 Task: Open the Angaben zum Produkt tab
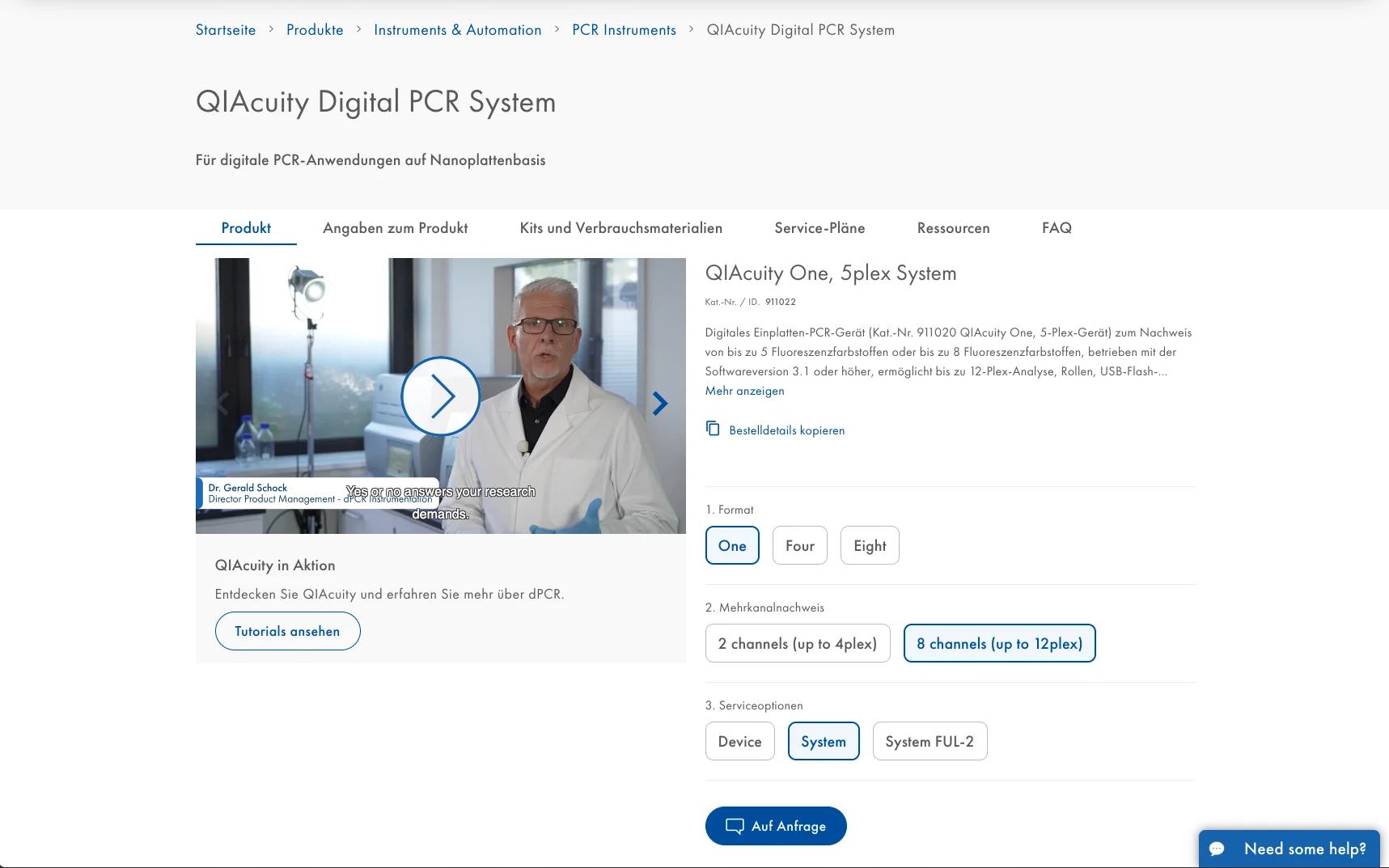[x=396, y=228]
